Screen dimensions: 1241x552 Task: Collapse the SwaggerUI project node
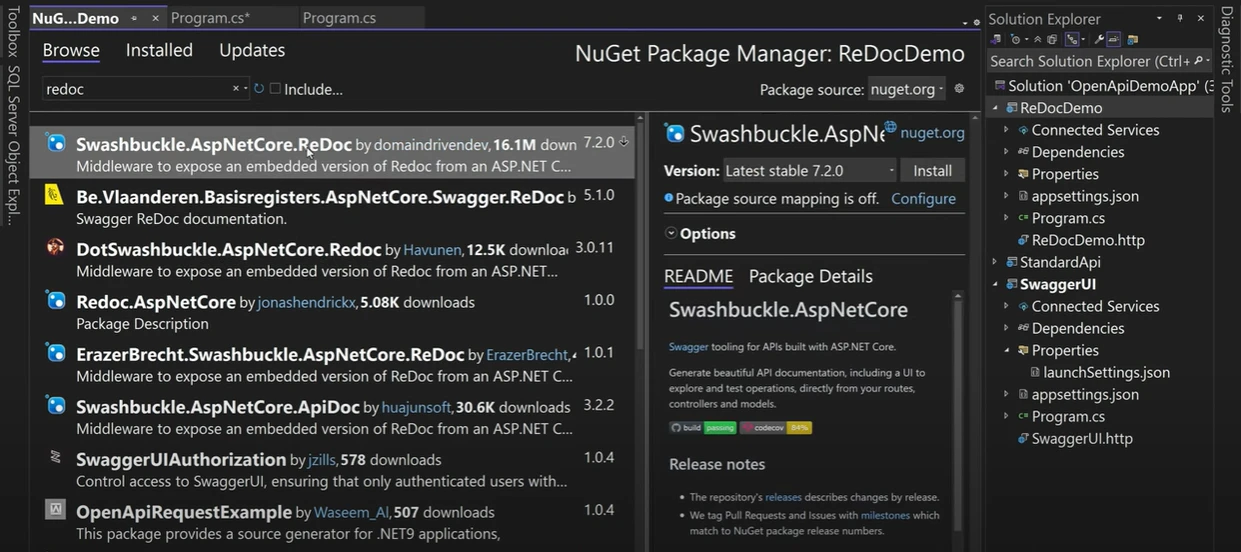point(995,284)
